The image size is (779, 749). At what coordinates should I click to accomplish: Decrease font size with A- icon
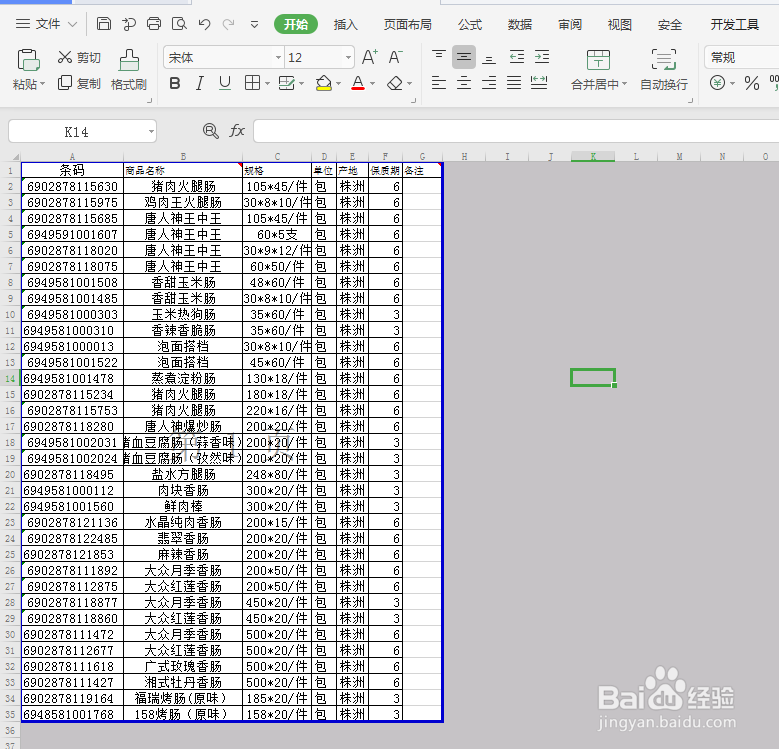click(395, 57)
